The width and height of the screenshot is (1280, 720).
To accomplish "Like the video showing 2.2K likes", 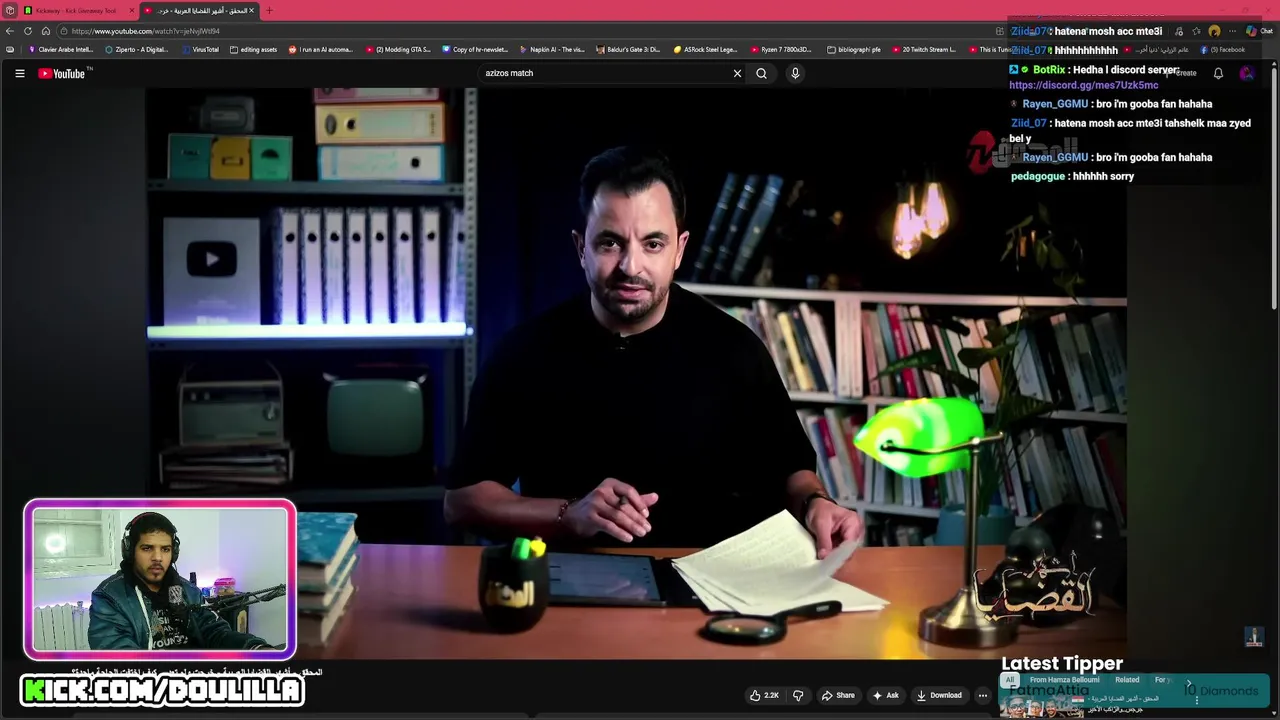I will click(x=764, y=695).
